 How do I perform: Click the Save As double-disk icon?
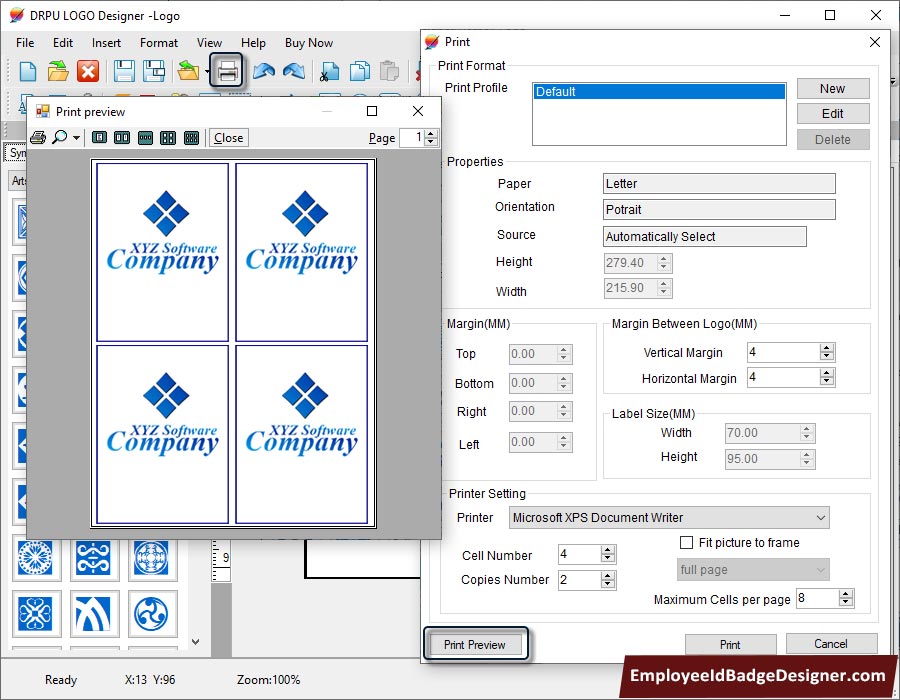(154, 72)
